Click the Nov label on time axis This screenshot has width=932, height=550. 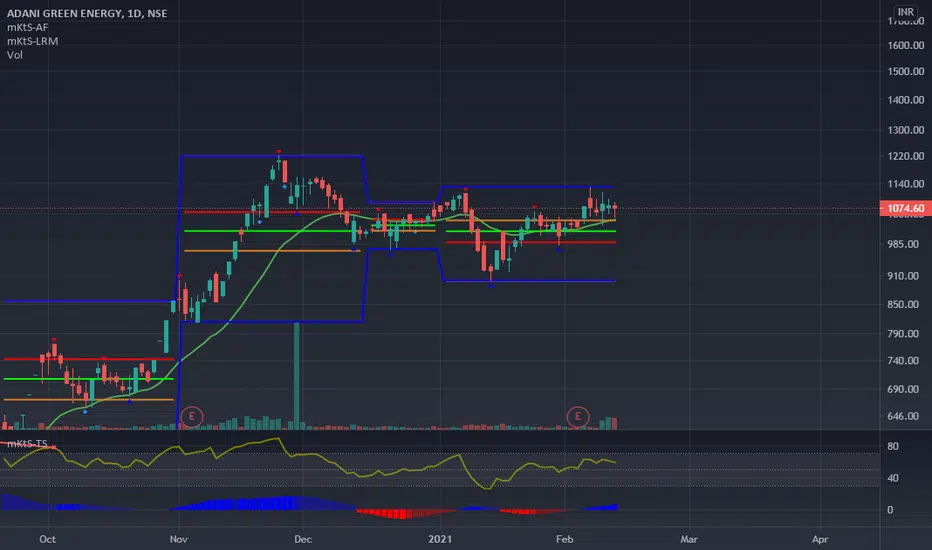click(178, 539)
